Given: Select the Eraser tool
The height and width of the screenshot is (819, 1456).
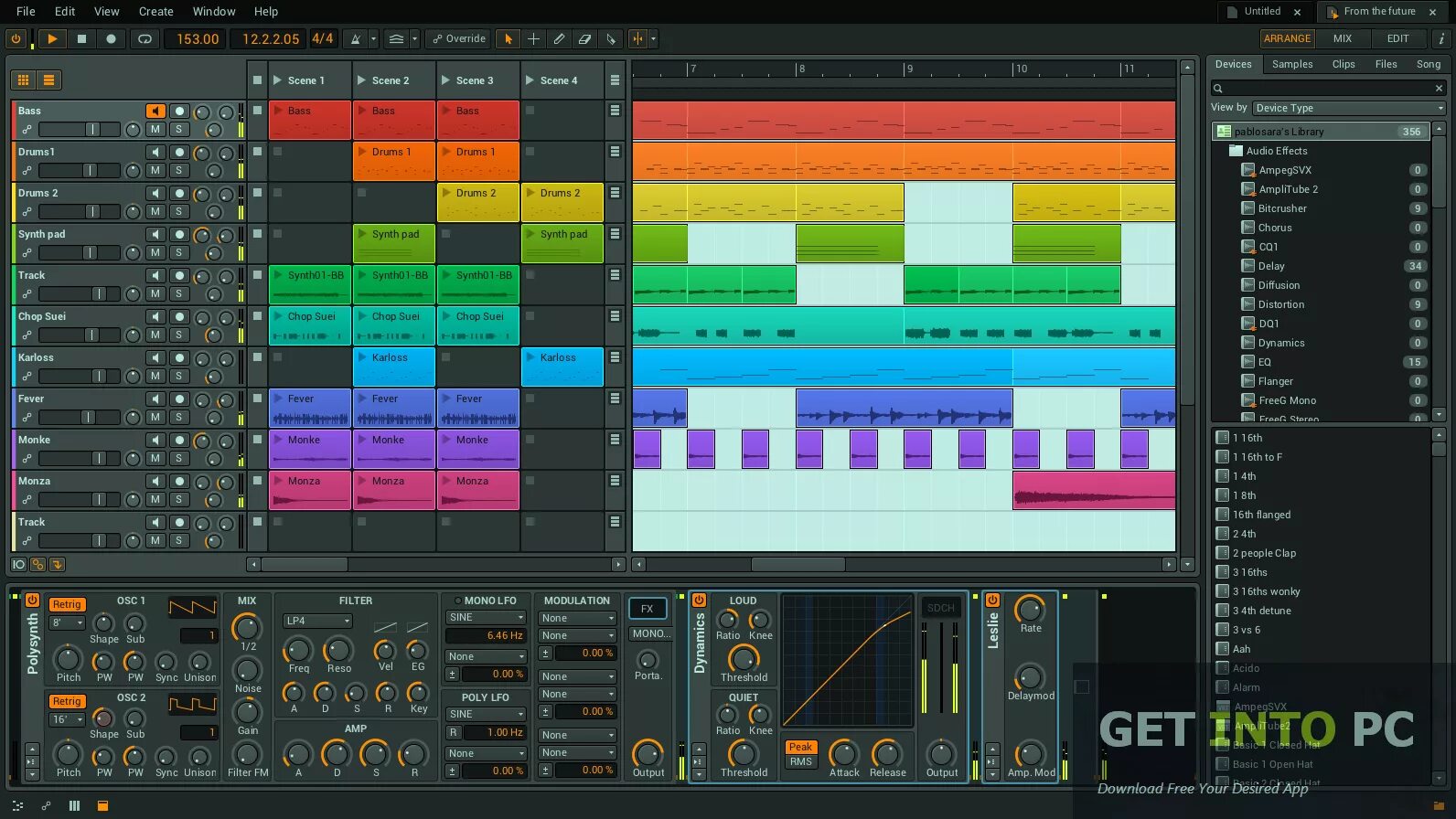Looking at the screenshot, I should click(x=585, y=38).
